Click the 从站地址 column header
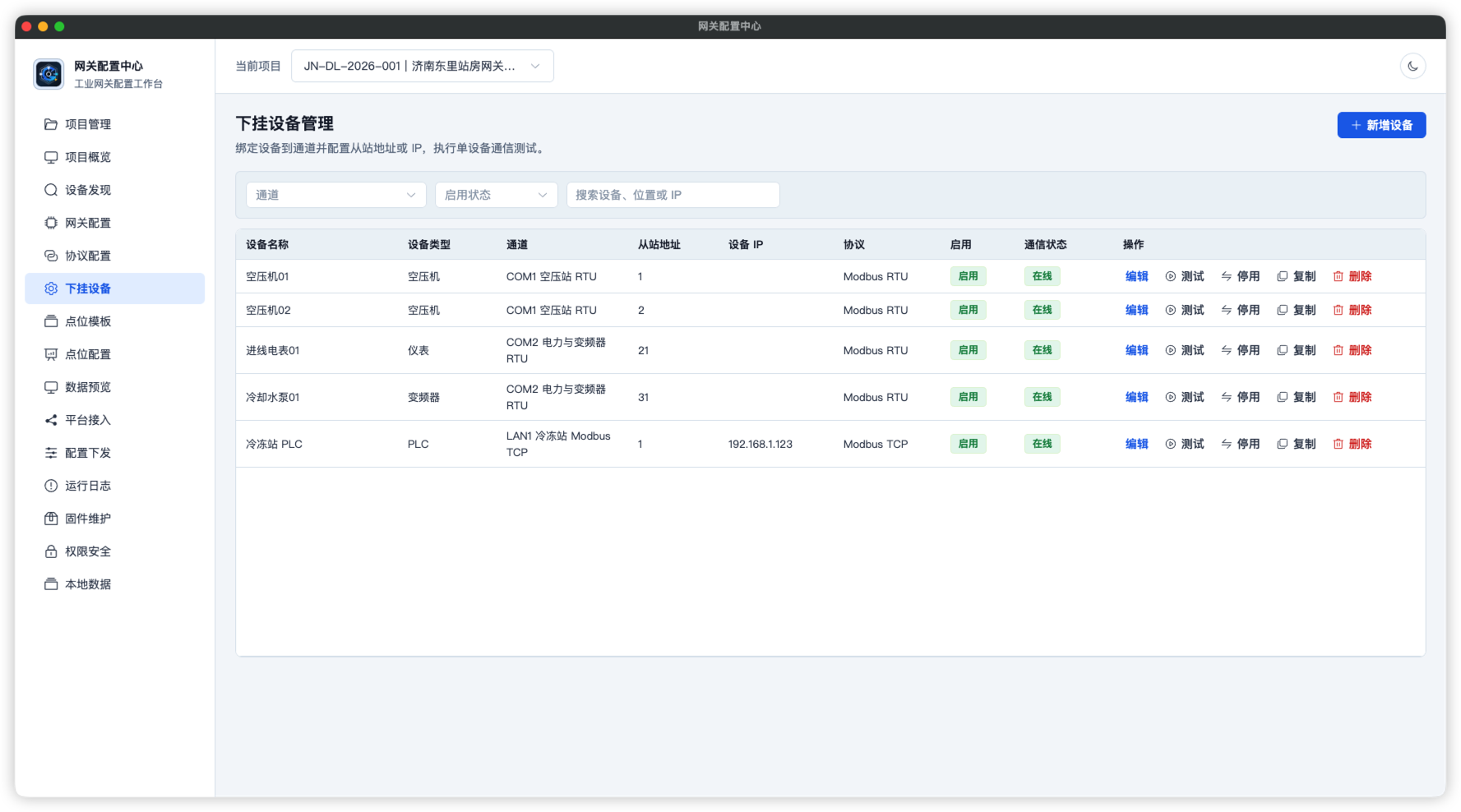This screenshot has height=812, width=1461. click(659, 244)
